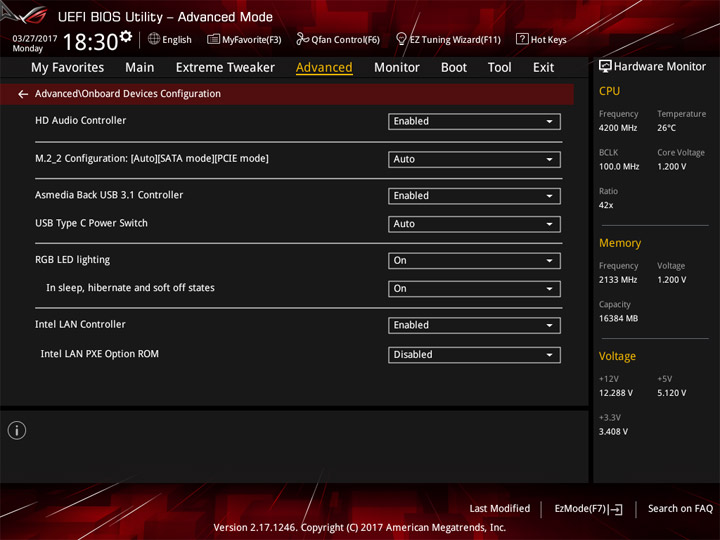Screen dimensions: 720x540
Task: Open M.2_2 Configuration dropdown
Action: pos(474,159)
